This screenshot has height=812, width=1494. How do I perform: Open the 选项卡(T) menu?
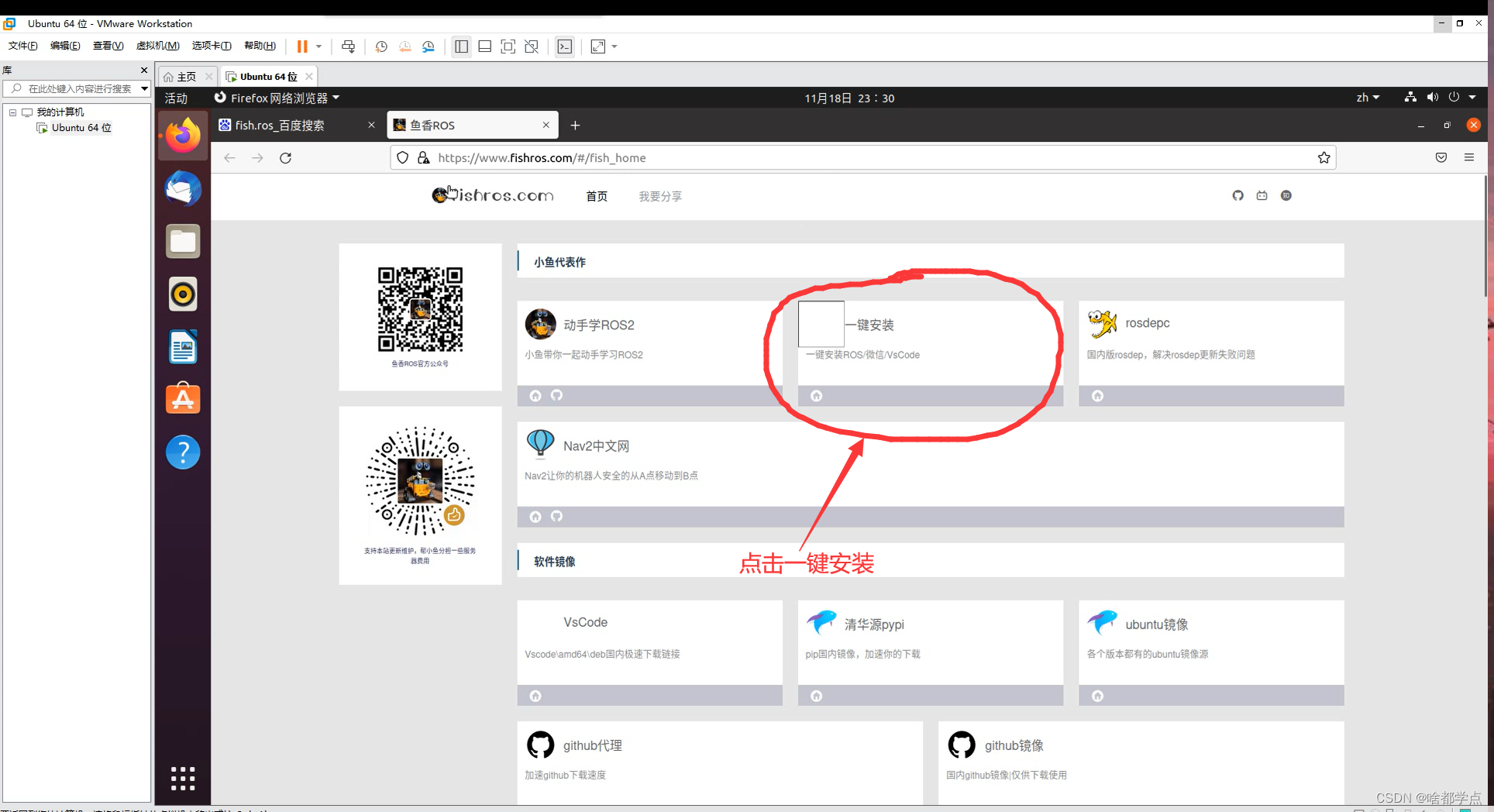pyautogui.click(x=212, y=46)
